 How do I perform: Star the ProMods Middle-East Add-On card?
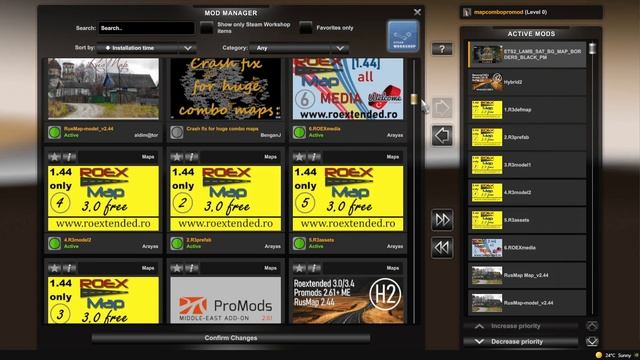tap(177, 268)
